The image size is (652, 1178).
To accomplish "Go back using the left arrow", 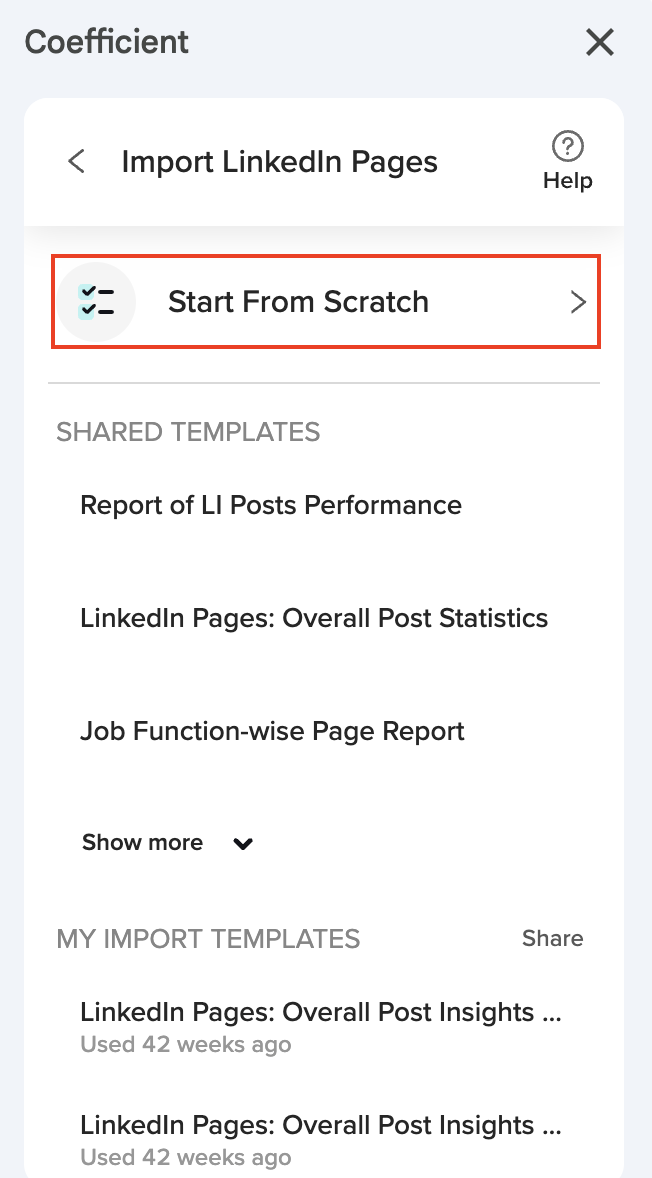I will (x=76, y=161).
